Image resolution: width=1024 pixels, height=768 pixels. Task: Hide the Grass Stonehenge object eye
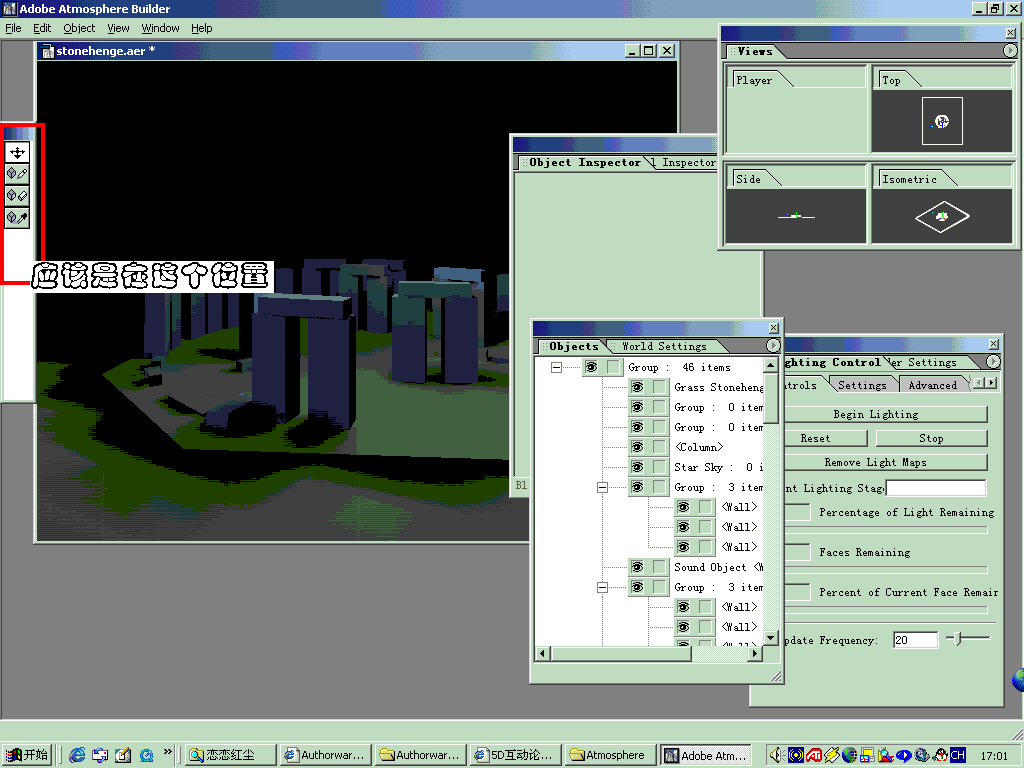(637, 387)
